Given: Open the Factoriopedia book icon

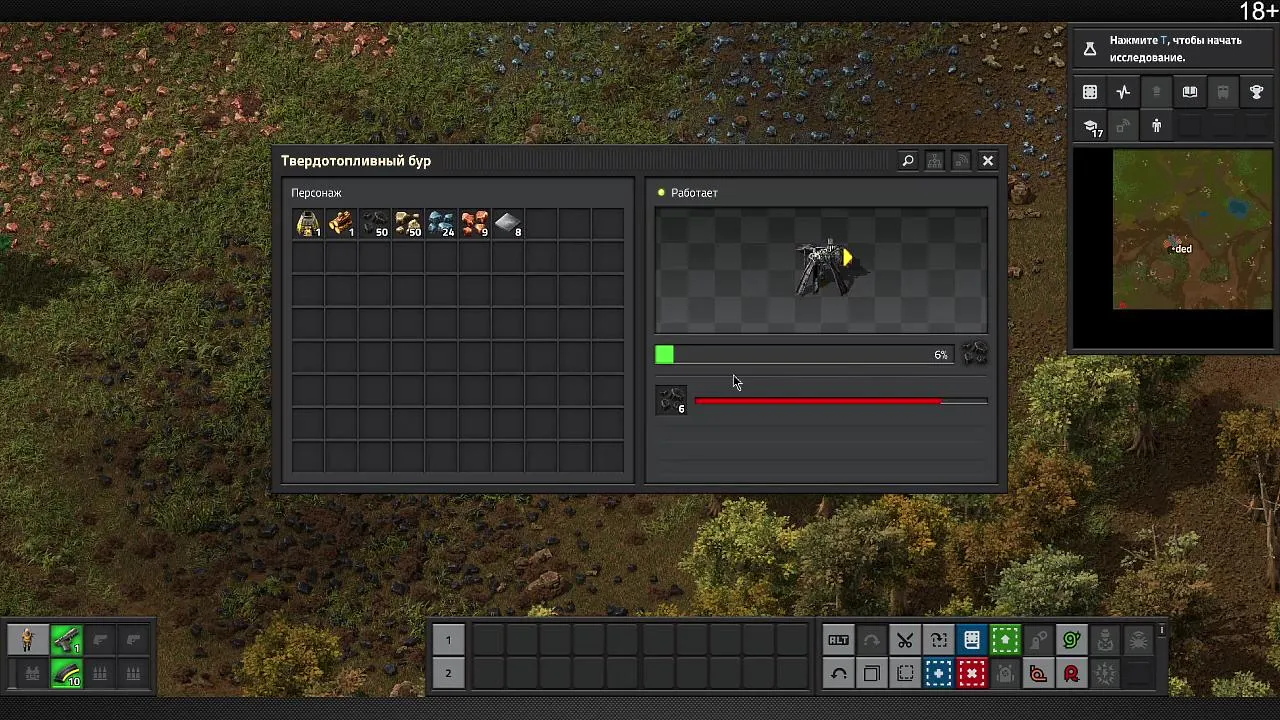Looking at the screenshot, I should tap(1190, 92).
